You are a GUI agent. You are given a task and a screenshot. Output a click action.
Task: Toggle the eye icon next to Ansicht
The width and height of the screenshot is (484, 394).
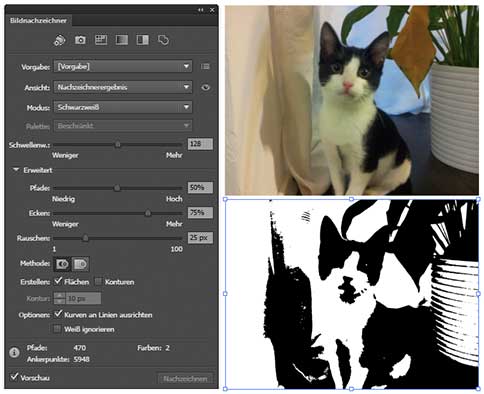point(206,87)
